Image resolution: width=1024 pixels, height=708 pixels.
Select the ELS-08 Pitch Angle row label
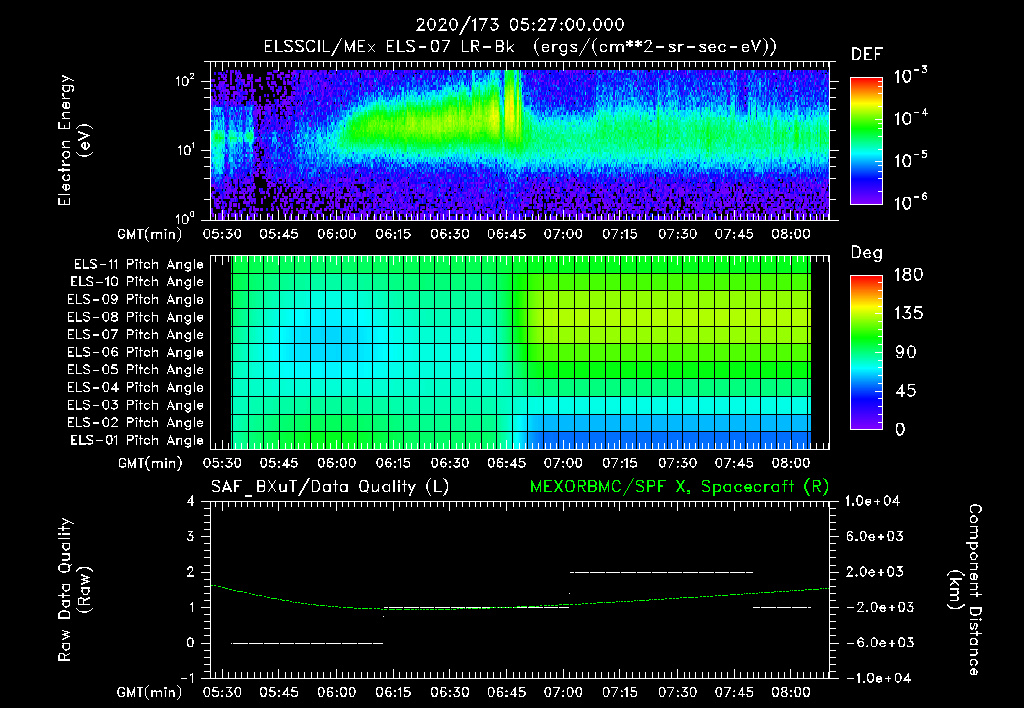136,317
